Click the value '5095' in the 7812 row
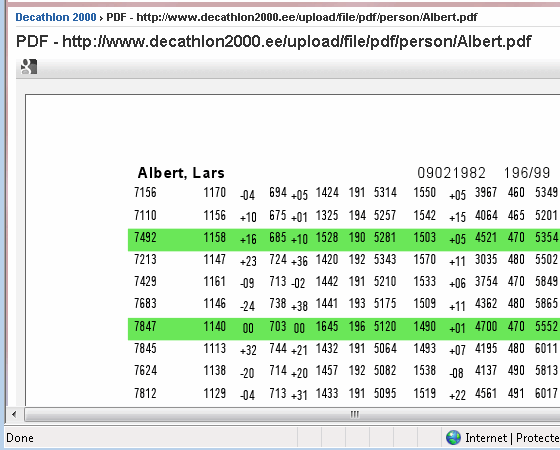The height and width of the screenshot is (450, 560). point(385,394)
